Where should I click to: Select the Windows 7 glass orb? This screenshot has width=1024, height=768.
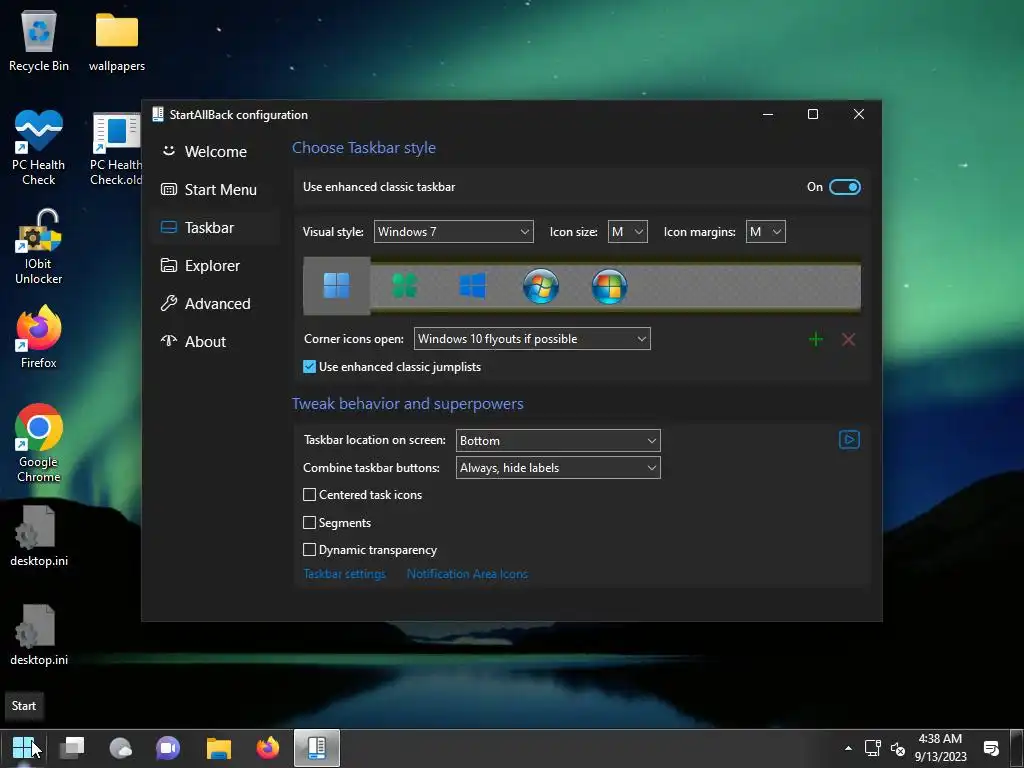point(541,286)
